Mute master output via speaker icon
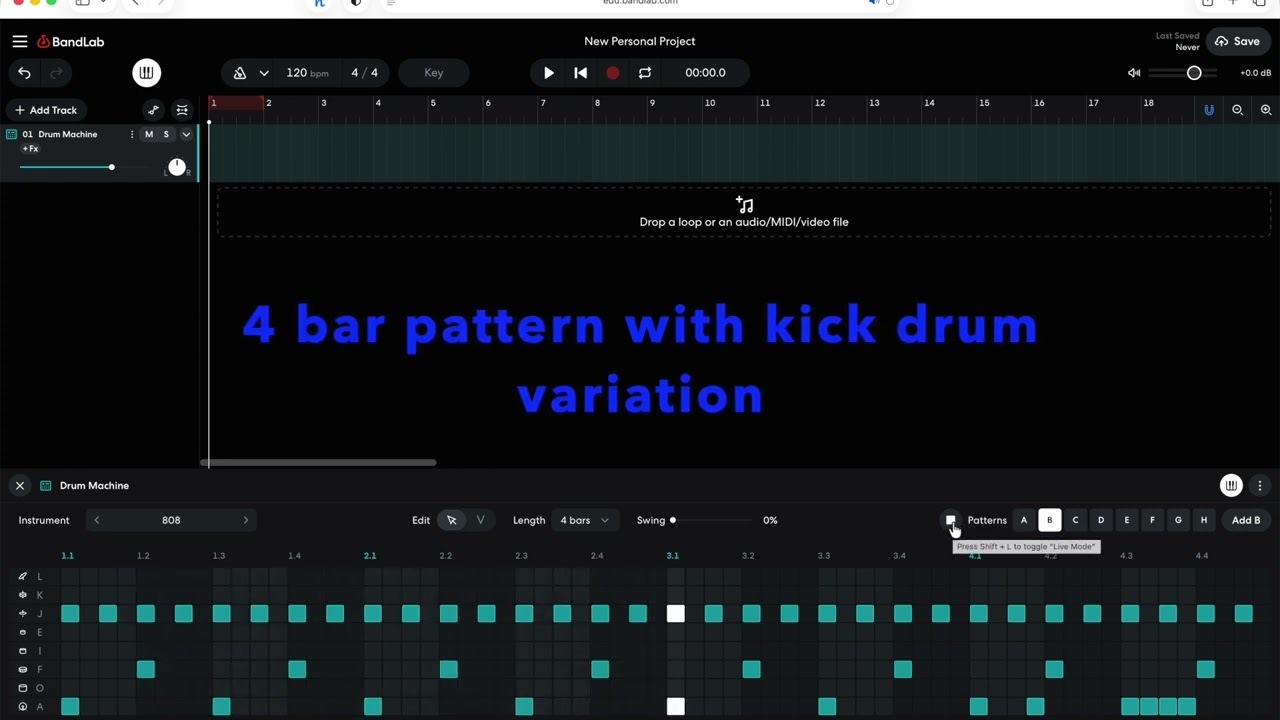1280x720 pixels. (1134, 73)
